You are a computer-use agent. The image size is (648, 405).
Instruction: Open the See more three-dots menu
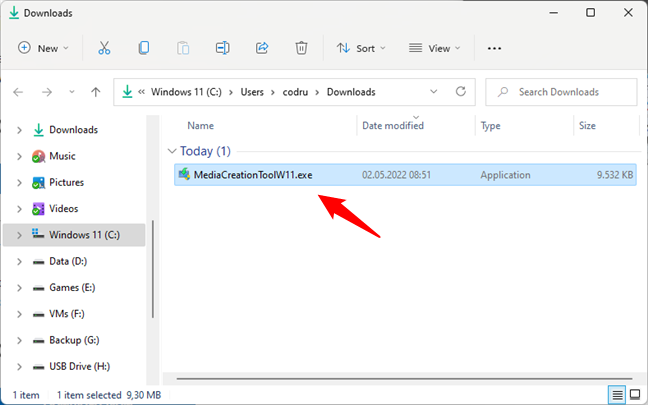click(494, 48)
